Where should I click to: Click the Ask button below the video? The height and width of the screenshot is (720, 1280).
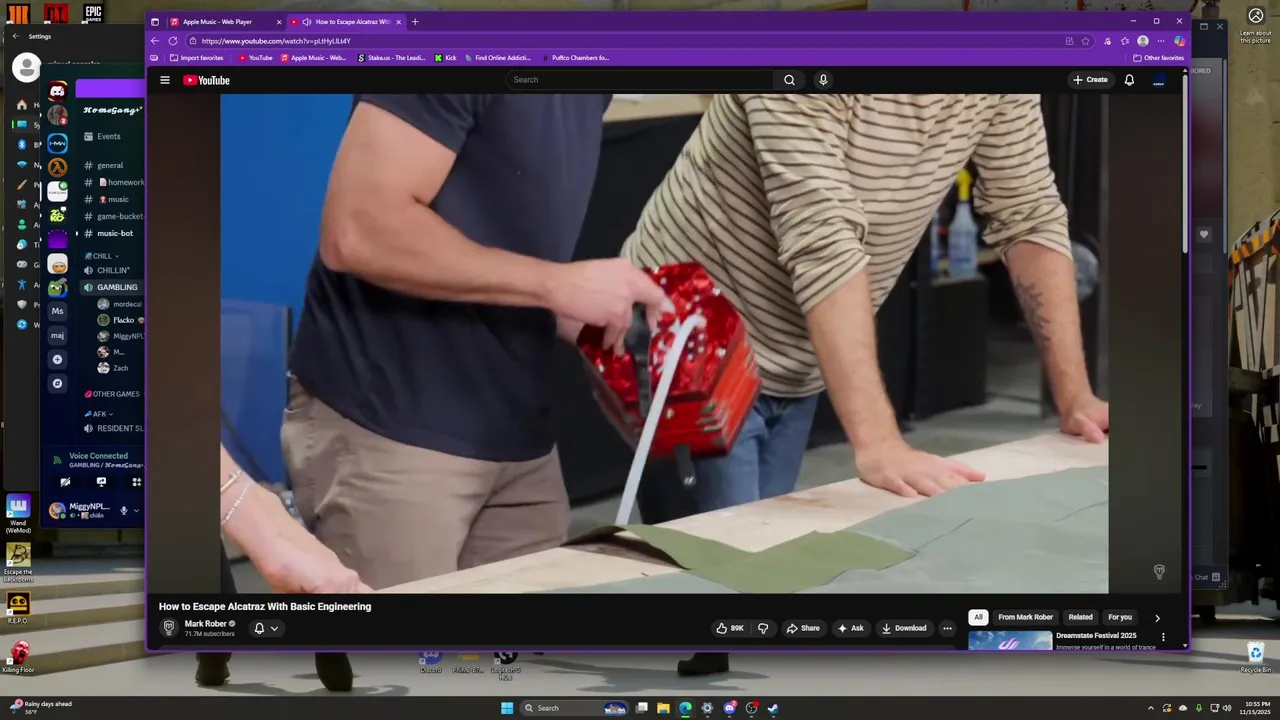(851, 628)
